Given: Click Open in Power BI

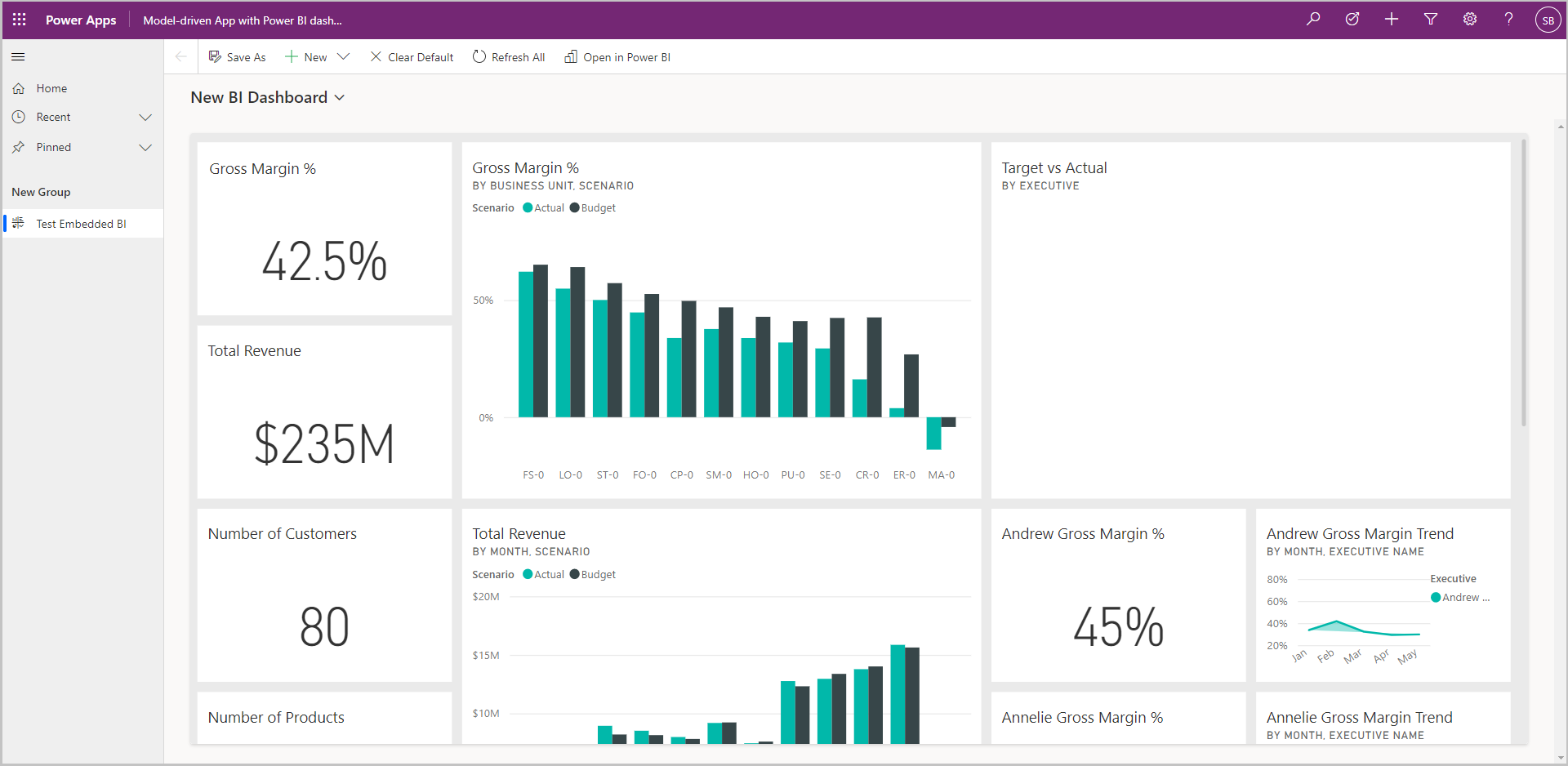Looking at the screenshot, I should [x=617, y=57].
